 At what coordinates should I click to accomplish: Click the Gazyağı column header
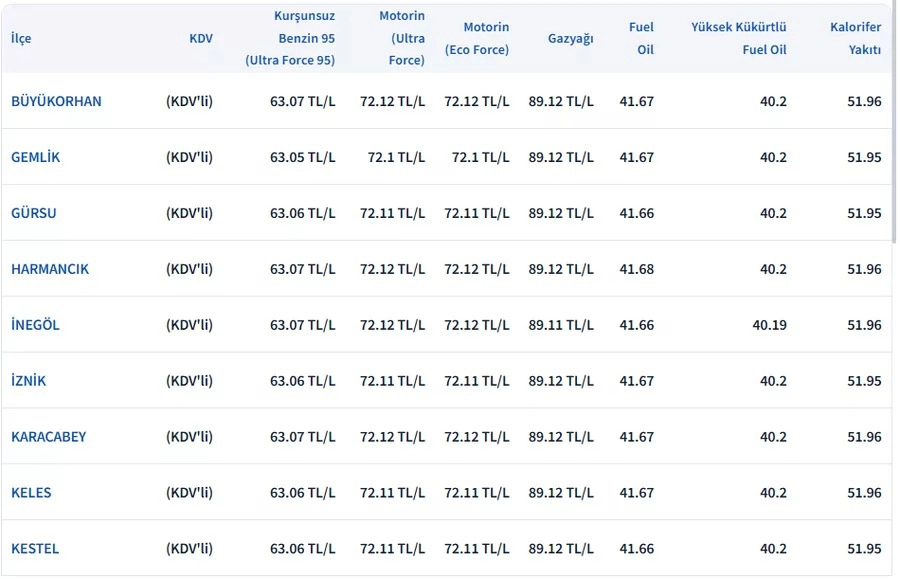[x=571, y=38]
